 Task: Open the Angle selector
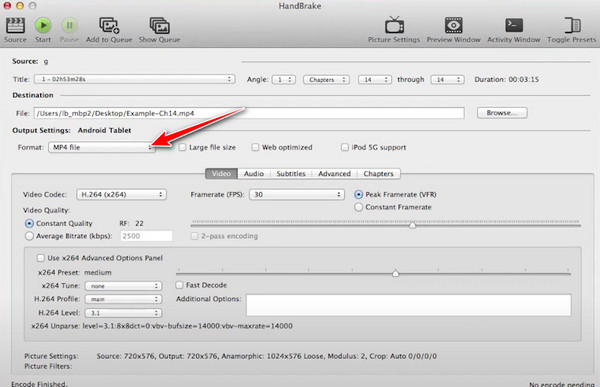pos(284,80)
